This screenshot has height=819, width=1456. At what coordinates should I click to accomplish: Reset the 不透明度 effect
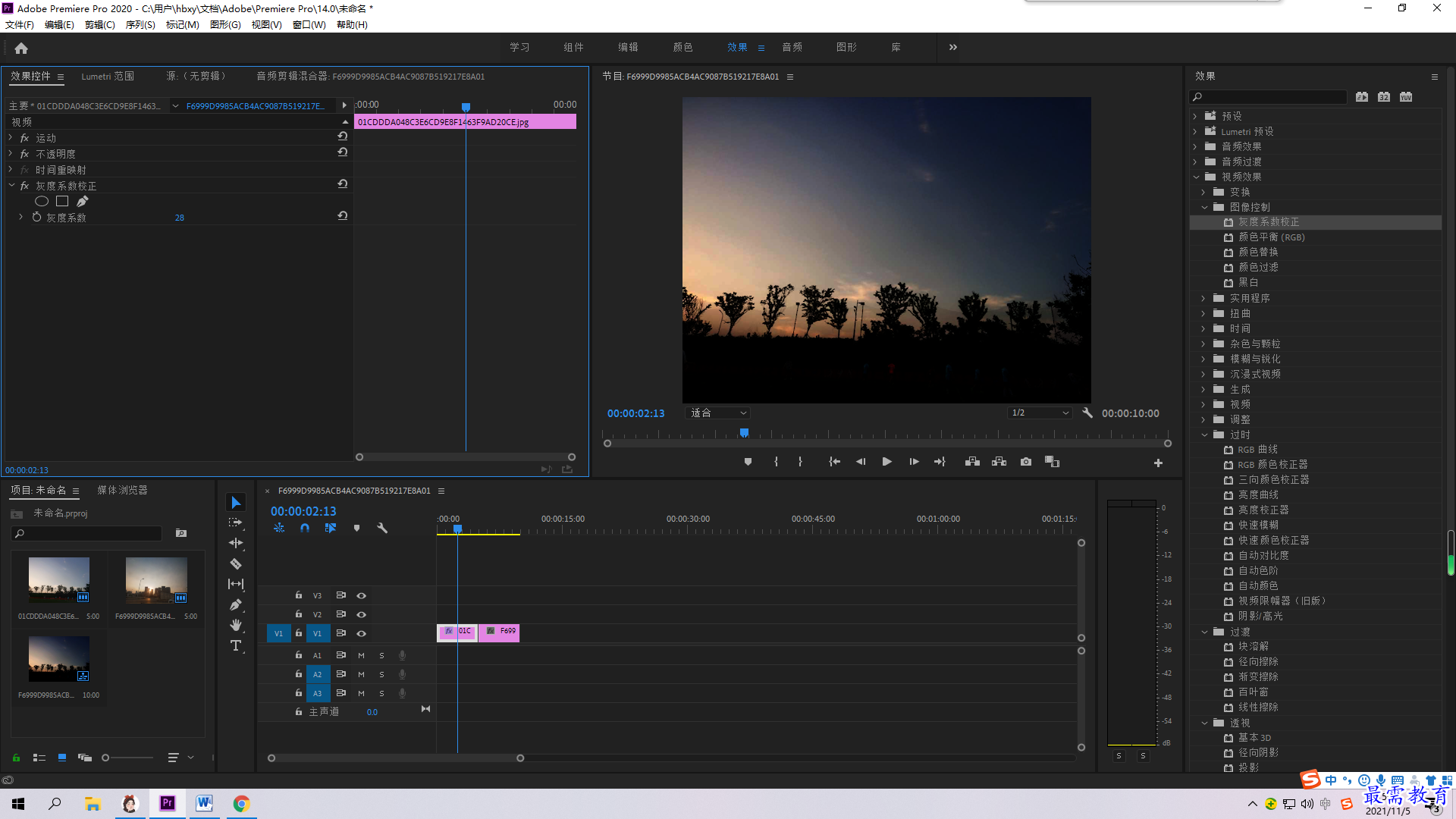pyautogui.click(x=343, y=152)
